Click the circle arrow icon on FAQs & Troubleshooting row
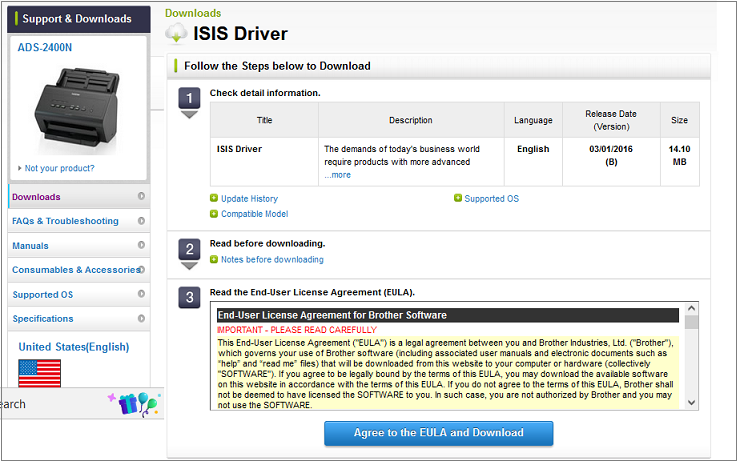741x461 pixels. (141, 221)
